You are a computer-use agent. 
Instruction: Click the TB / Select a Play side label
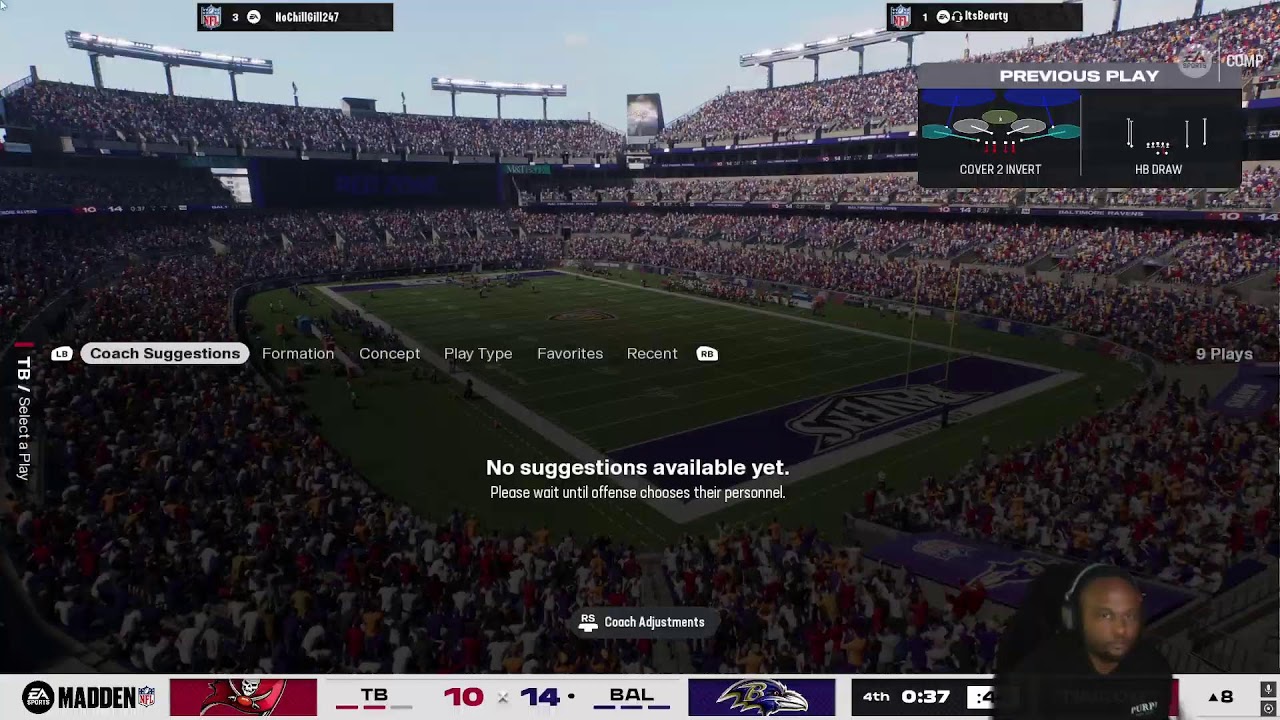pyautogui.click(x=23, y=418)
